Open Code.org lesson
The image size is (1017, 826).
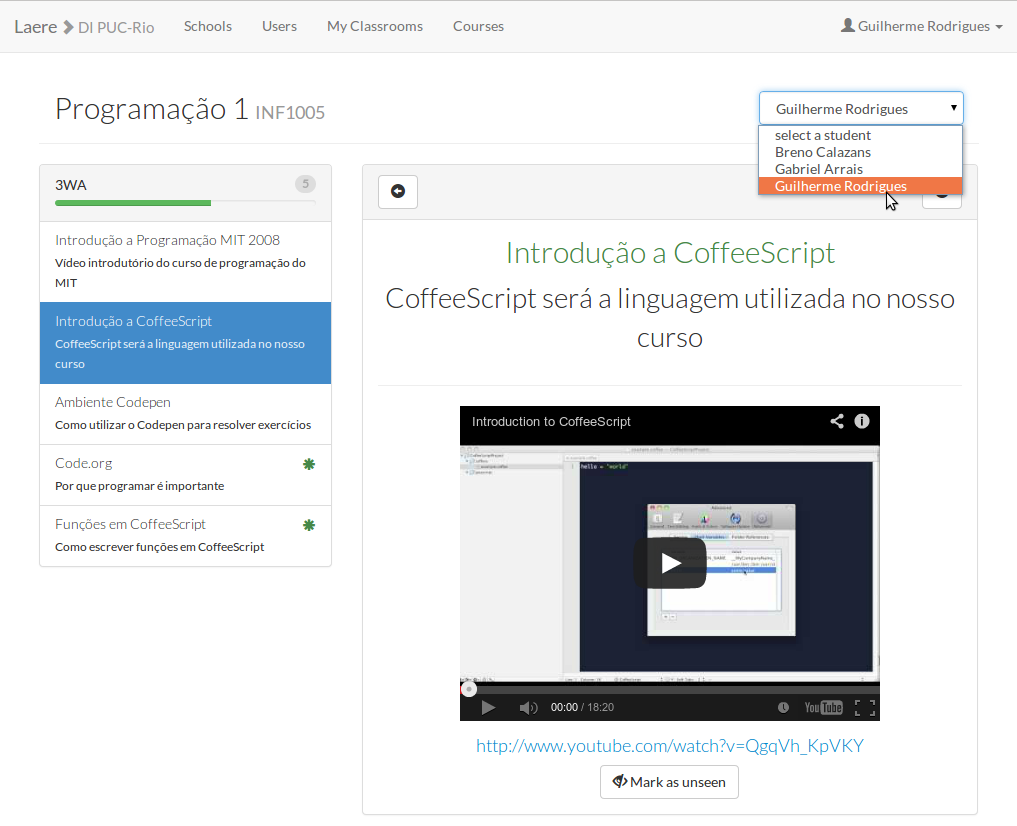pos(185,475)
